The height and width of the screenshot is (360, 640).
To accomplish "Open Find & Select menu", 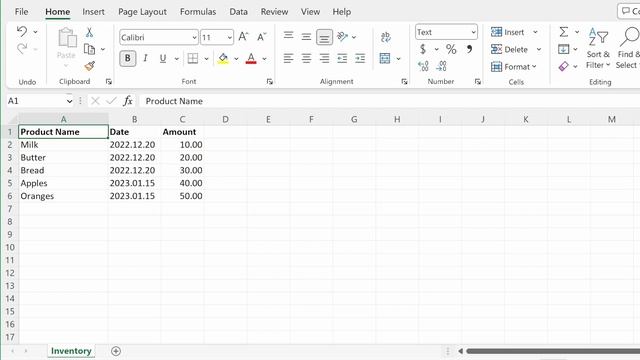I will tap(628, 48).
